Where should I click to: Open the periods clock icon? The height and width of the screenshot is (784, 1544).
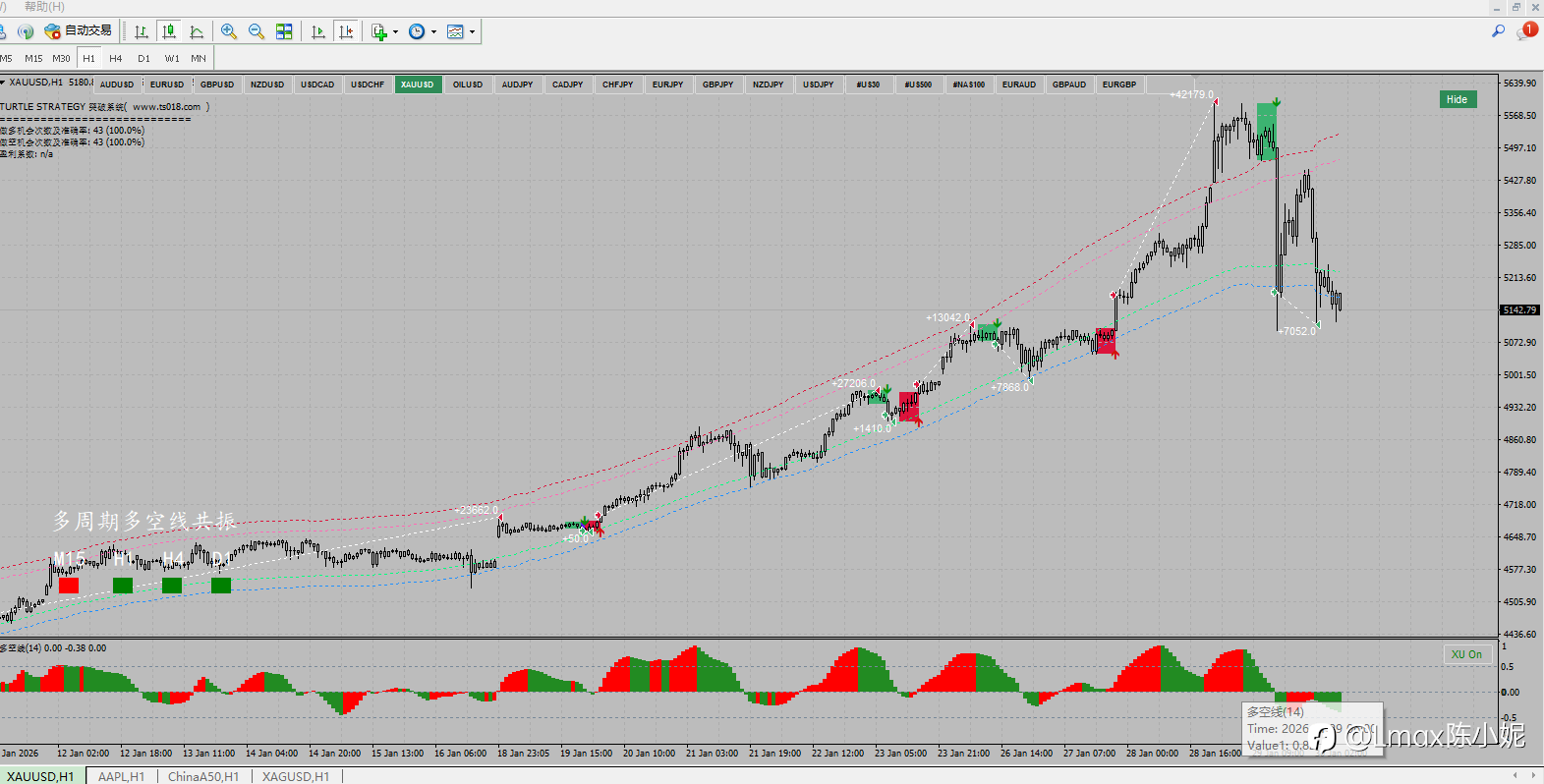point(417,31)
